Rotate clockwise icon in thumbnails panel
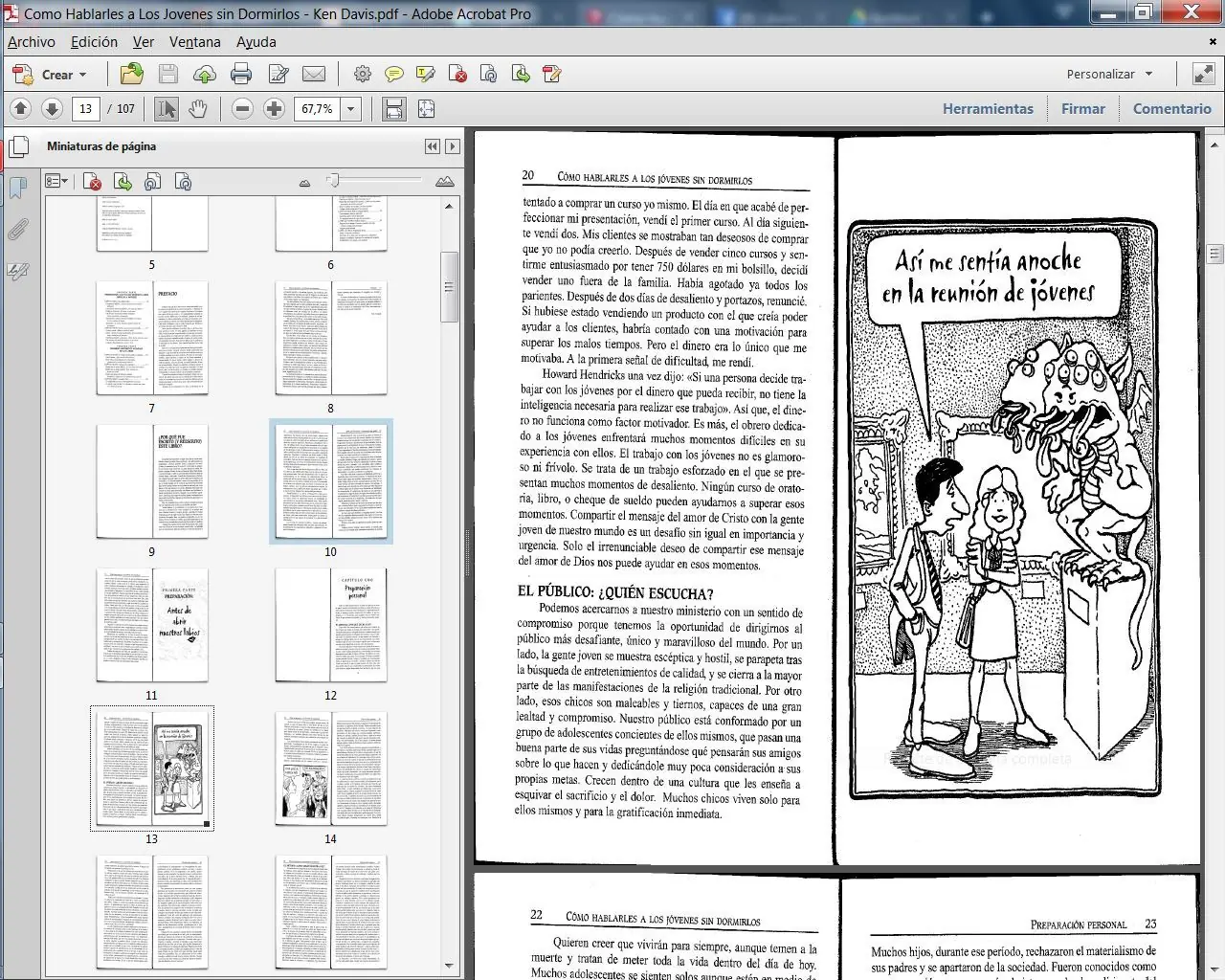The width and height of the screenshot is (1225, 980). click(183, 182)
